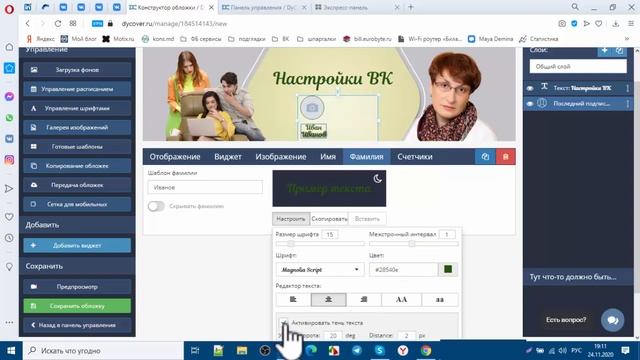The width and height of the screenshot is (640, 360).
Task: Click the hex color #28540e field
Action: point(404,269)
